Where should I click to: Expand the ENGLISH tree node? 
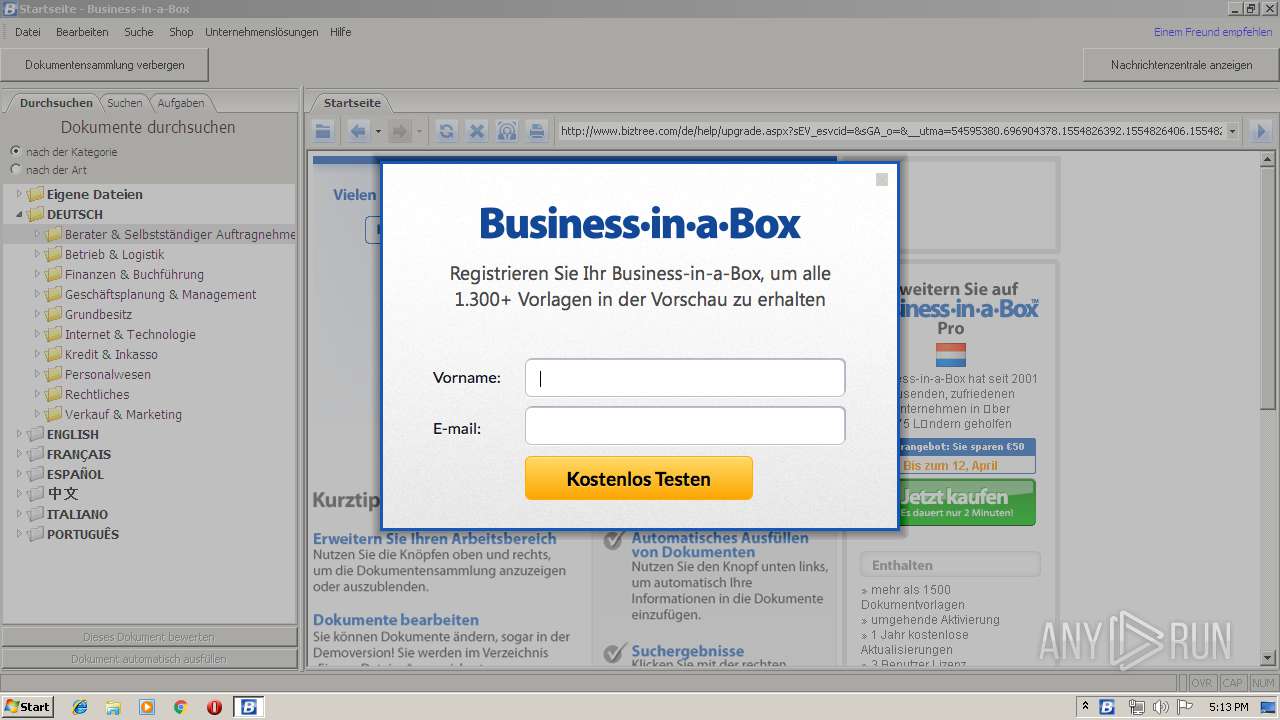(x=19, y=434)
